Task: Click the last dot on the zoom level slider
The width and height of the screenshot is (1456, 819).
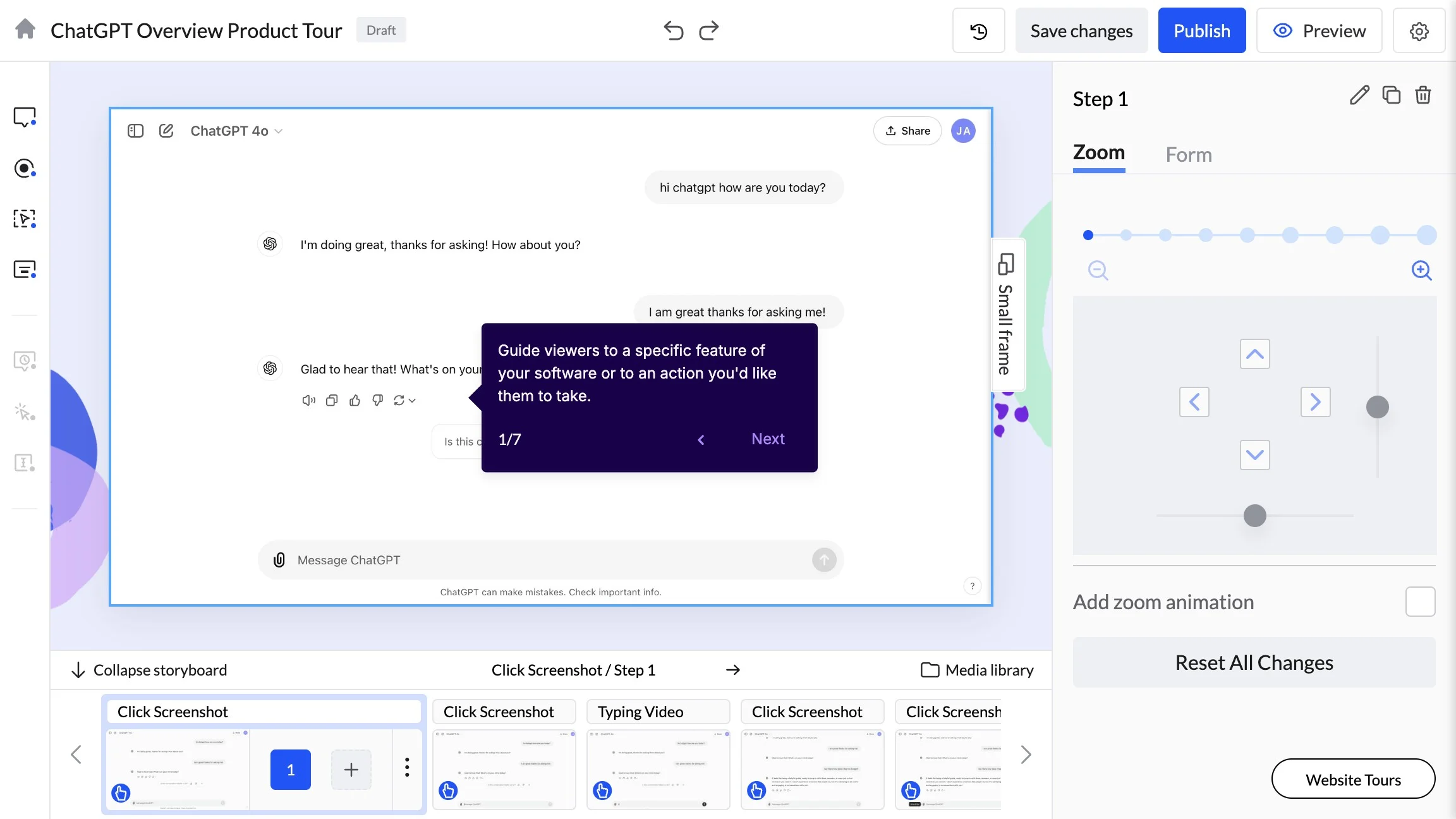Action: pos(1426,235)
